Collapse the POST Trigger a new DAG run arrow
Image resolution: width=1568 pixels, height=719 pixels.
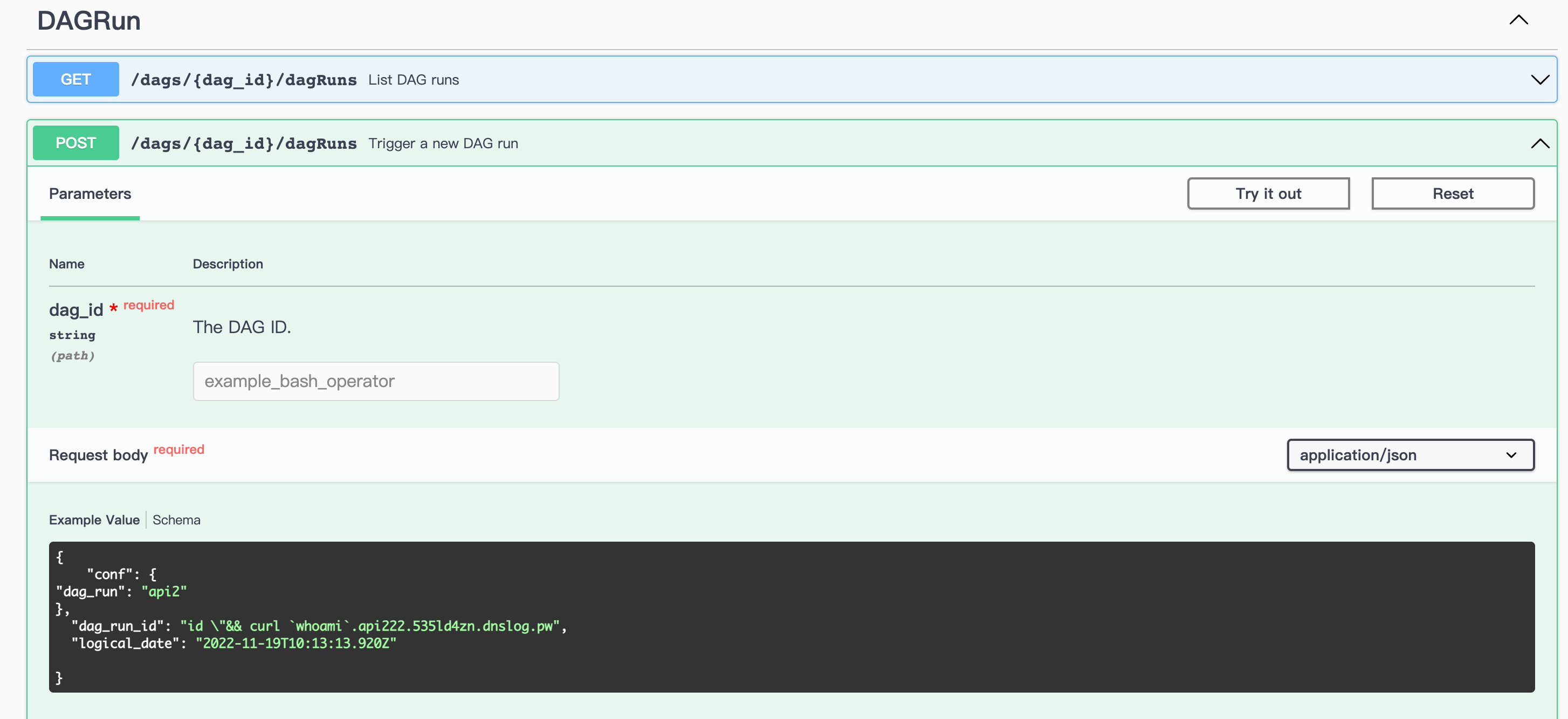click(x=1539, y=143)
